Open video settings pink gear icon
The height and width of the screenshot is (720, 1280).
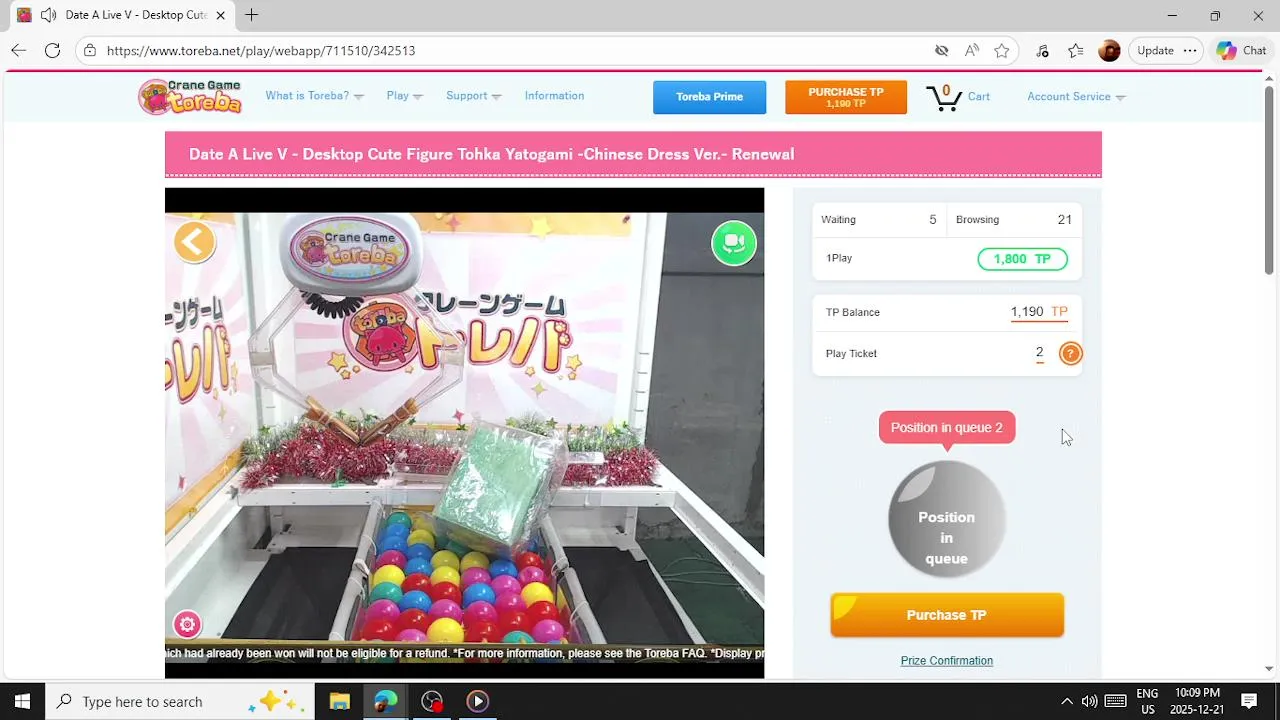click(x=187, y=624)
